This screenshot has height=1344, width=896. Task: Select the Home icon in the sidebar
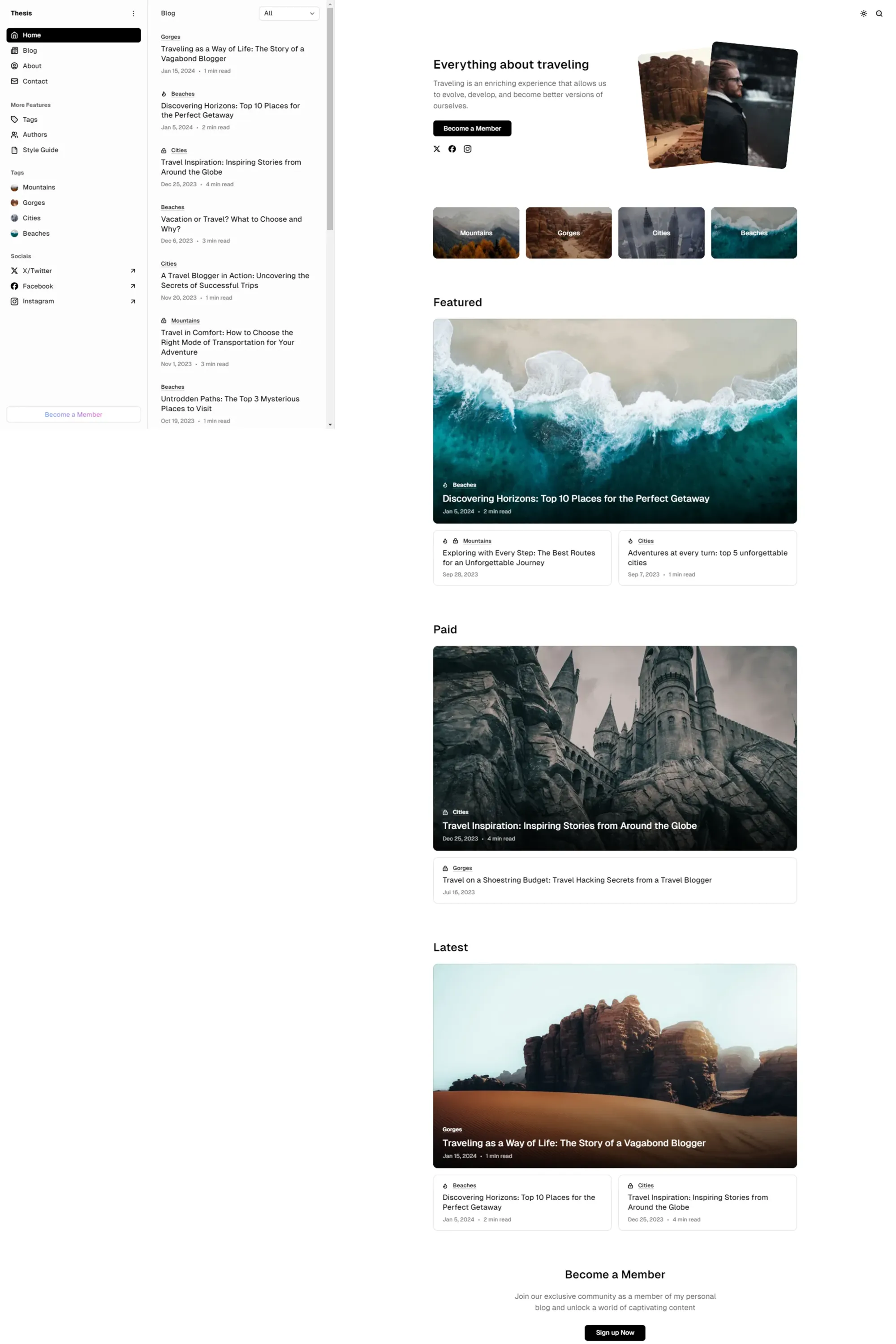point(14,35)
